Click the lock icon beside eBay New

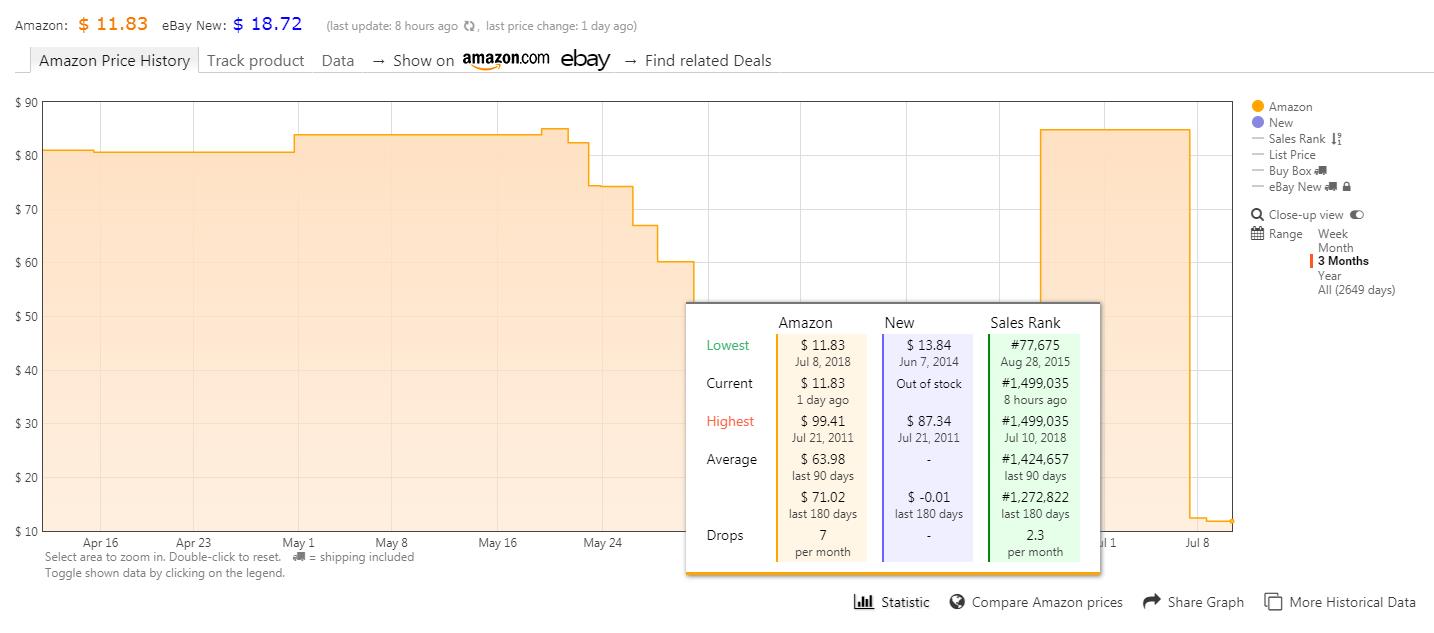point(1347,187)
